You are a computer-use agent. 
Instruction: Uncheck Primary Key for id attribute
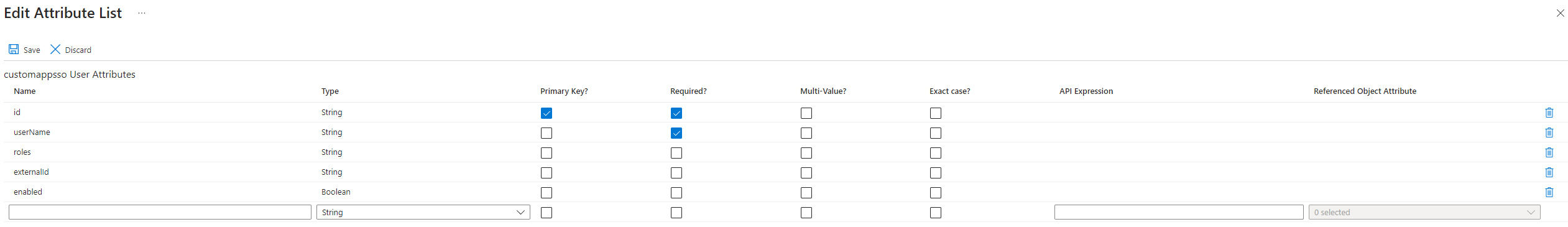click(x=546, y=113)
